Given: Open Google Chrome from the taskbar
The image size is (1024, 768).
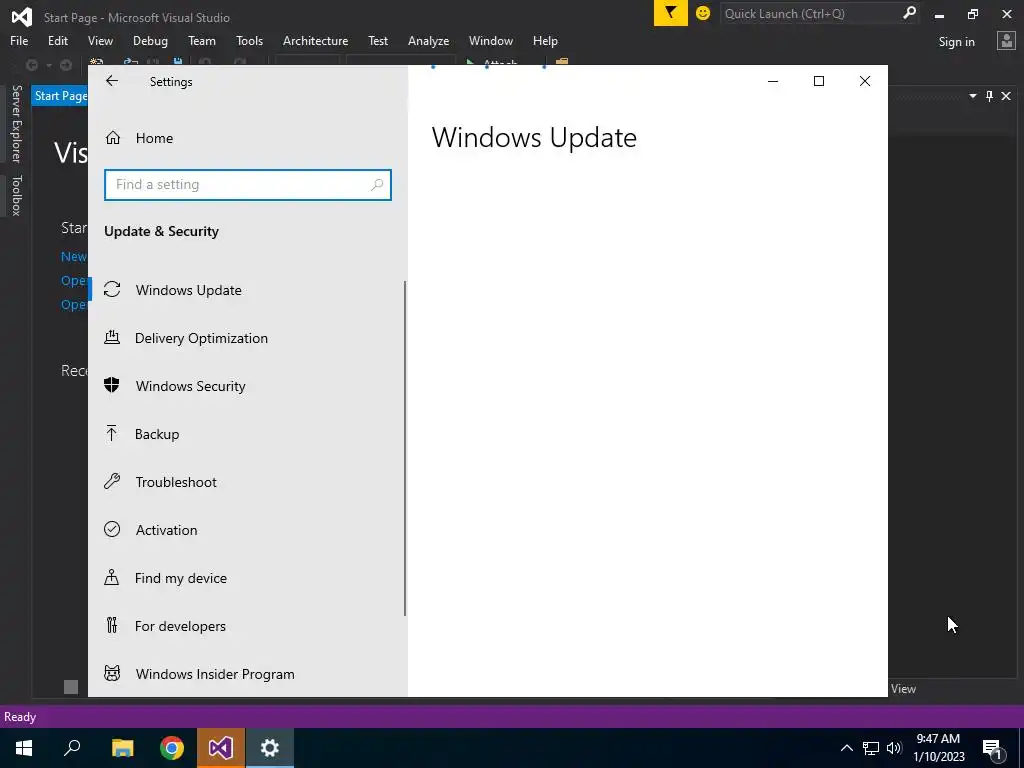Looking at the screenshot, I should [x=172, y=748].
